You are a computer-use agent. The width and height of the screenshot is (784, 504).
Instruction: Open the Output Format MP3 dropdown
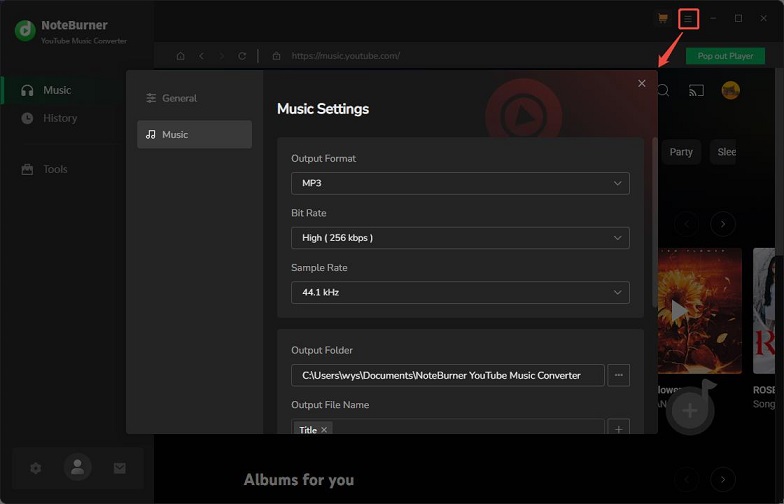pyautogui.click(x=460, y=184)
